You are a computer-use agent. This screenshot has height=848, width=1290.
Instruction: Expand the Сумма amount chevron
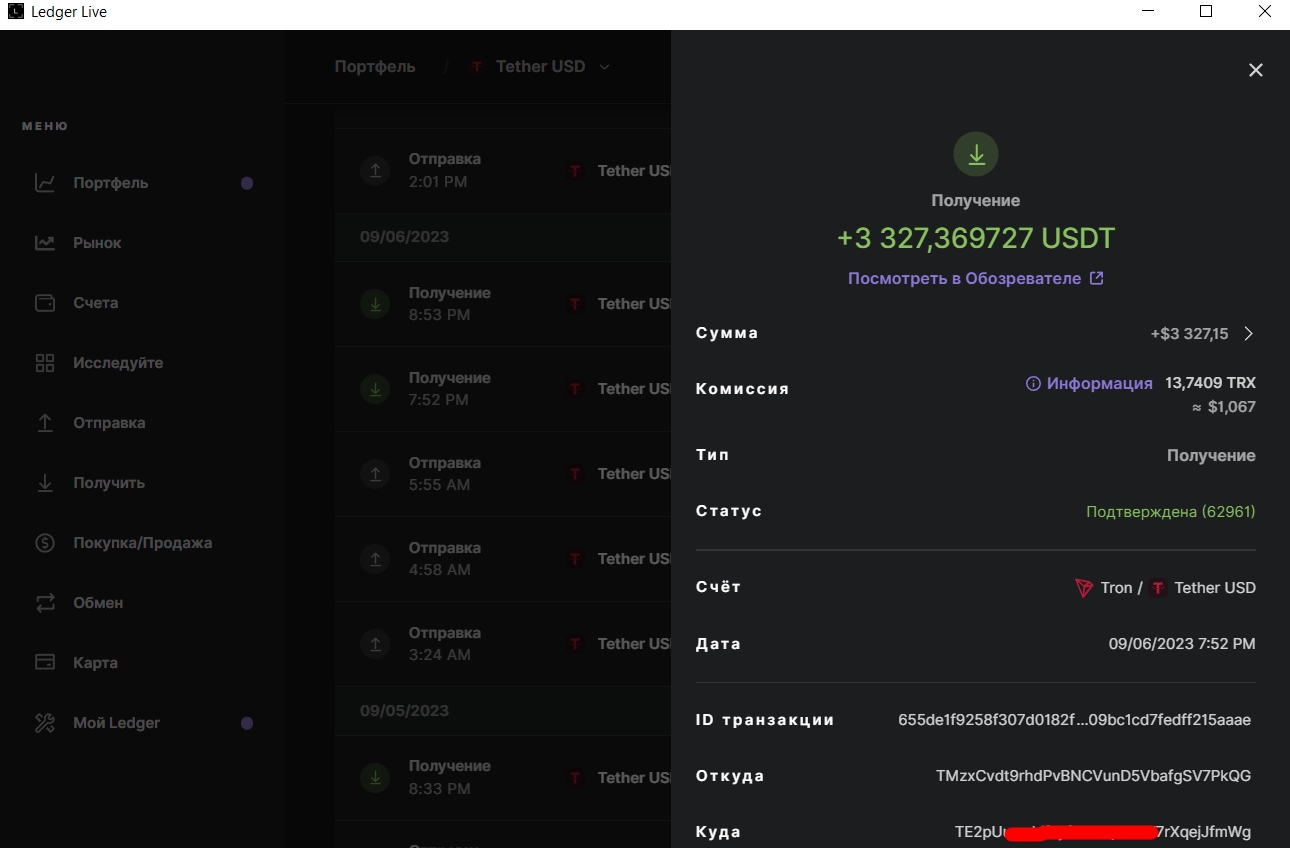[1248, 334]
